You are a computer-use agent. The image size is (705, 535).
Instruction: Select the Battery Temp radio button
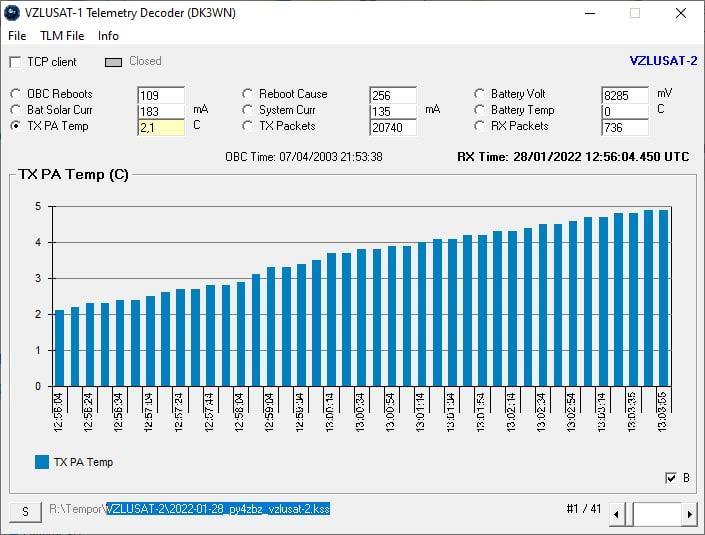[480, 110]
